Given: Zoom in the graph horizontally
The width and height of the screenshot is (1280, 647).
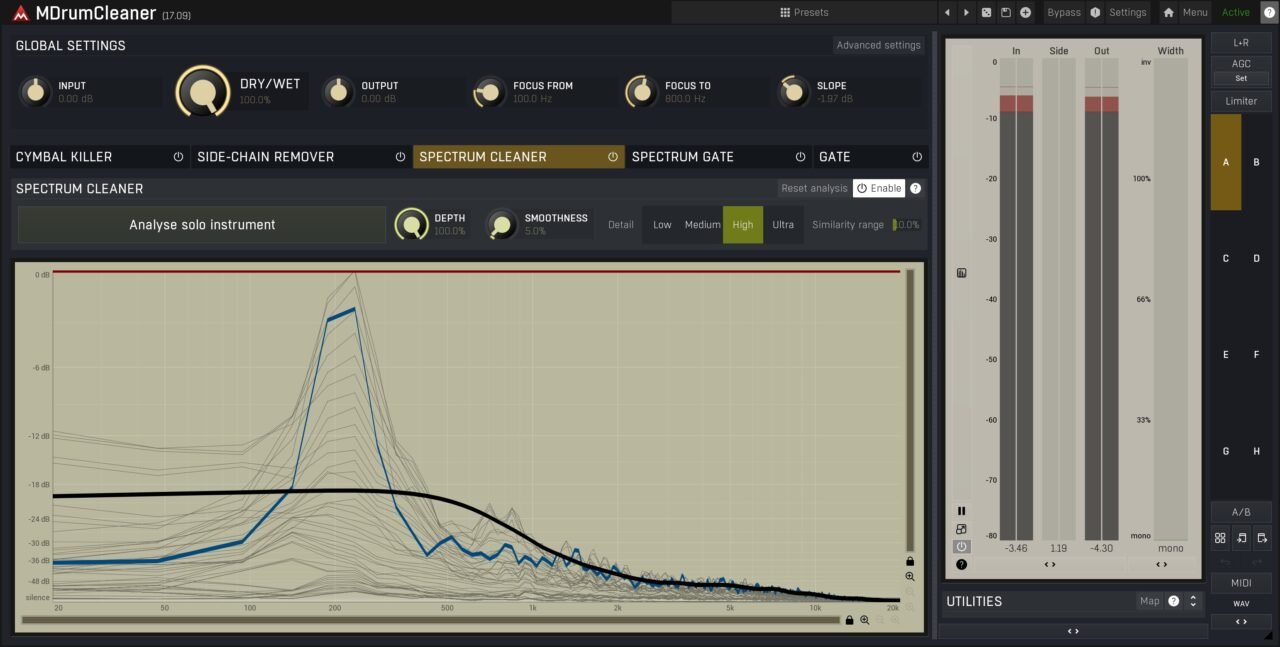Looking at the screenshot, I should point(865,620).
